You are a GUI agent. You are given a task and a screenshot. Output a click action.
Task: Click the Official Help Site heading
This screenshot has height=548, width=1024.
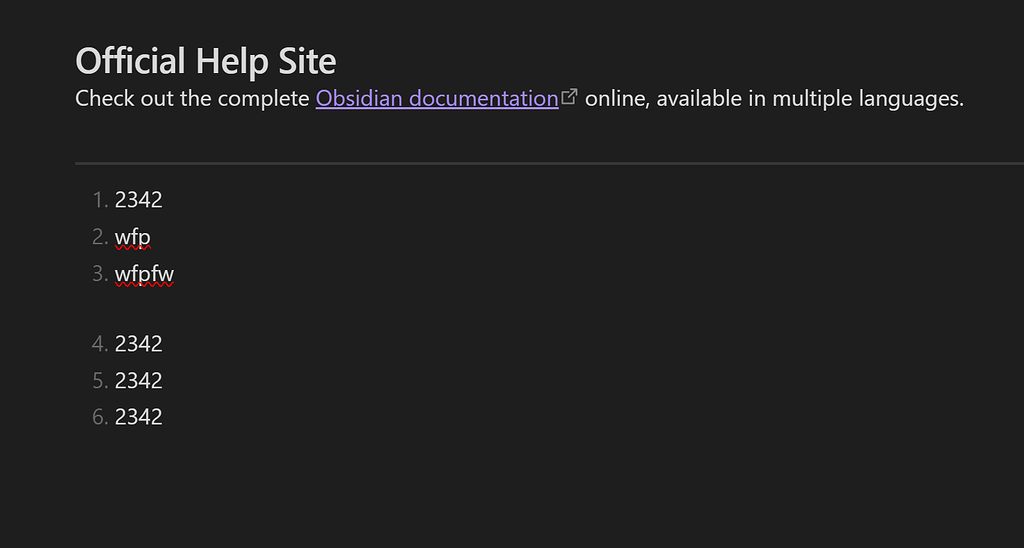[205, 61]
